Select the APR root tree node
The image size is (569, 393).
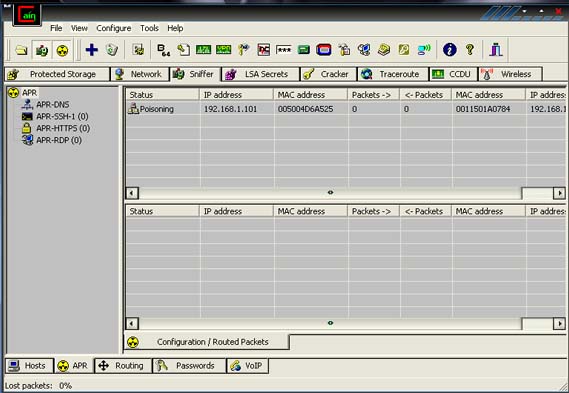(29, 93)
